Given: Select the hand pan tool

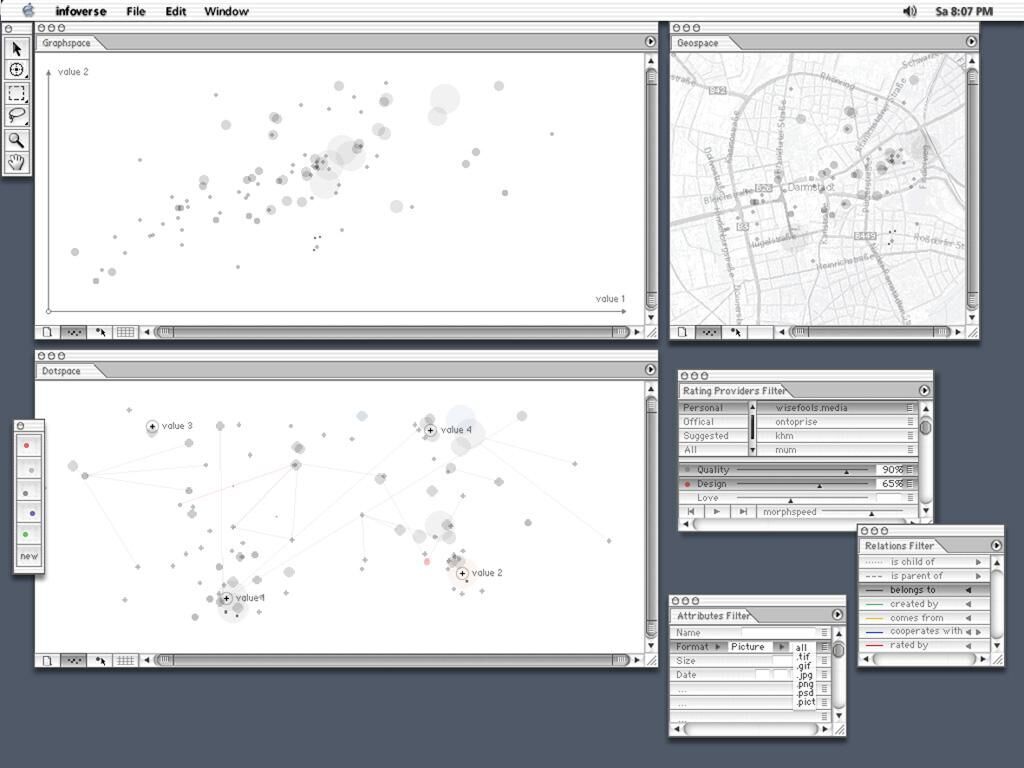Looking at the screenshot, I should click(x=17, y=162).
